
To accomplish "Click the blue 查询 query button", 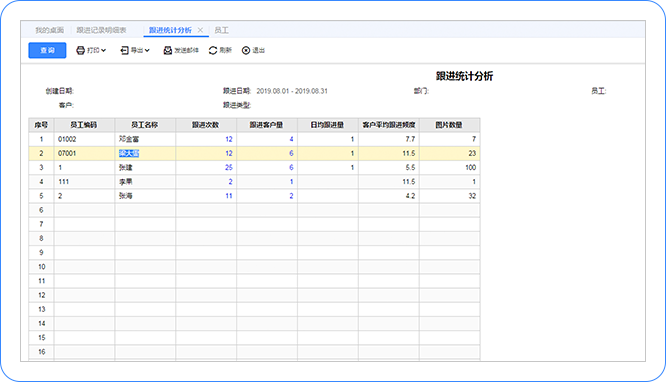I will click(x=47, y=50).
